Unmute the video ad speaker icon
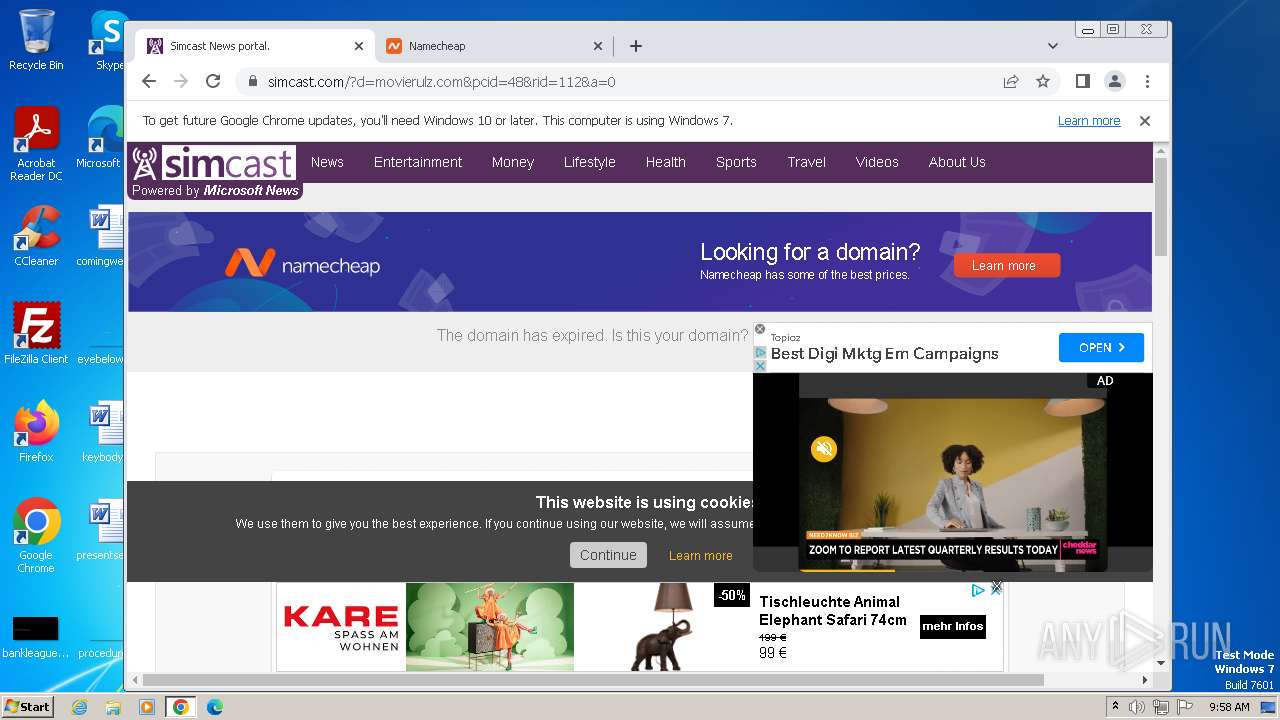This screenshot has height=720, width=1280. coord(824,449)
